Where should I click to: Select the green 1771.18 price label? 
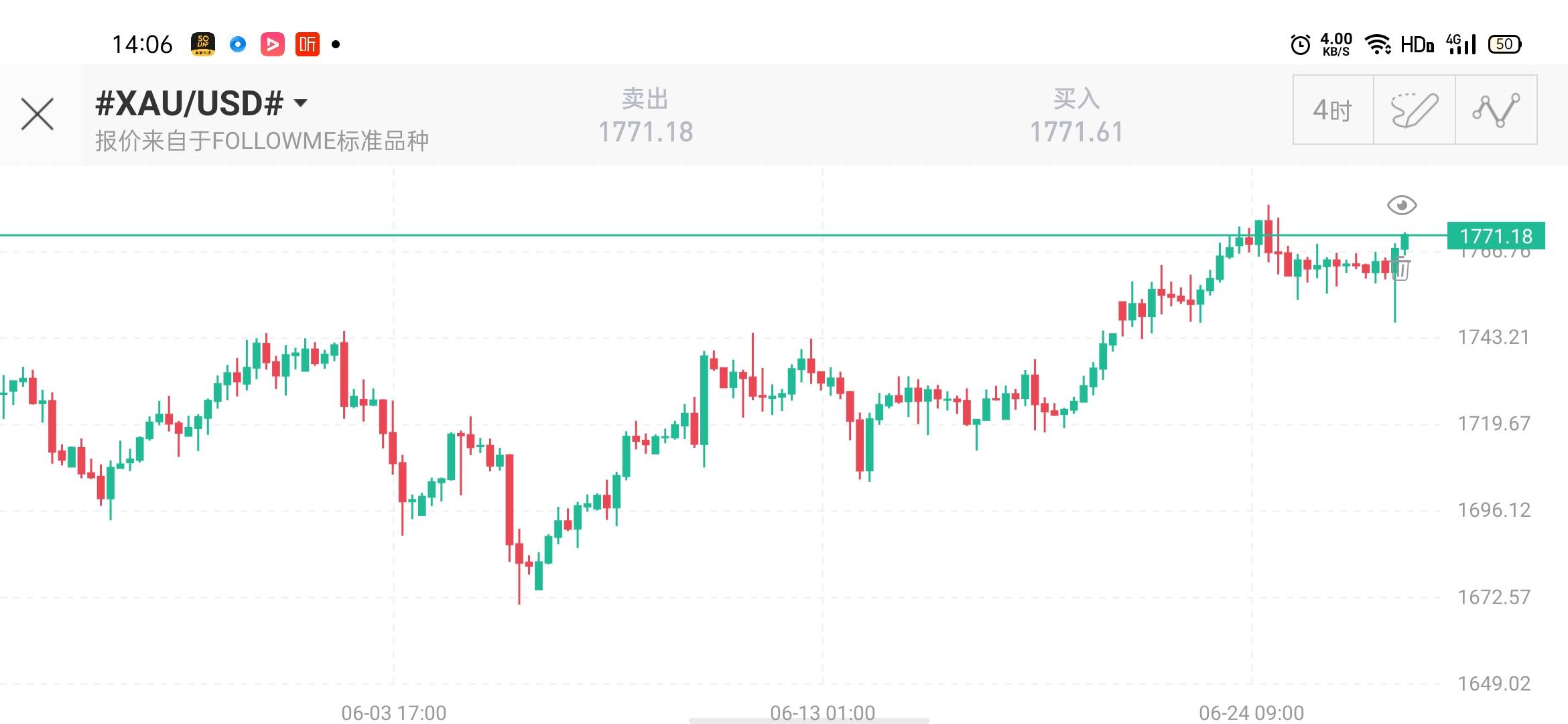[1496, 236]
